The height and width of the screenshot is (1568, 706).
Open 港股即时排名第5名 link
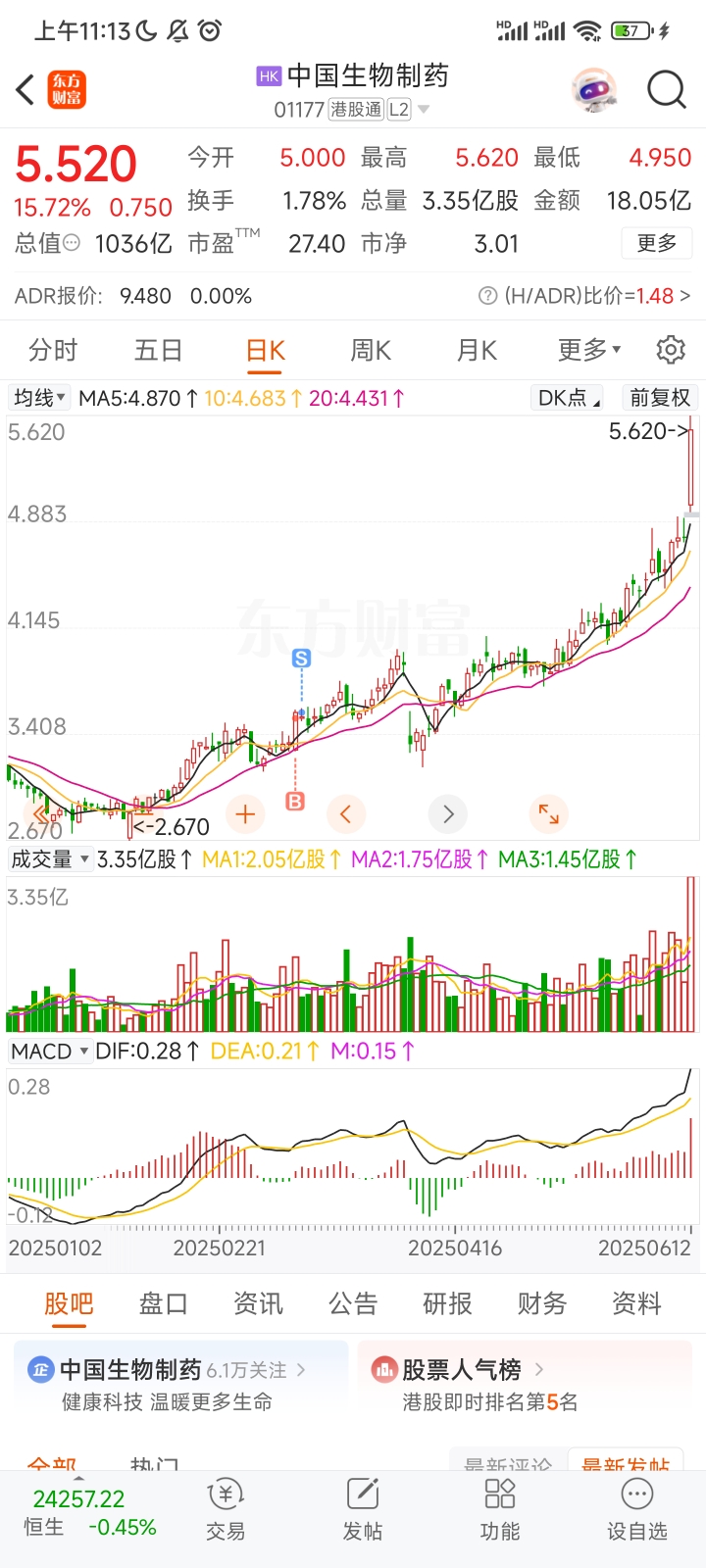490,1402
